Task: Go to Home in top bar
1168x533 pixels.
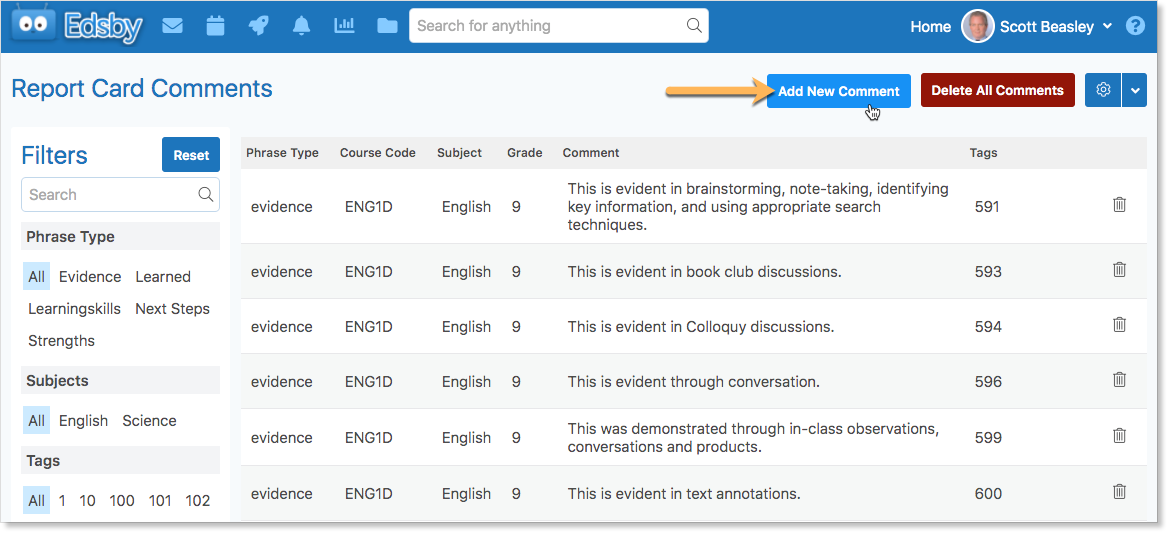Action: 930,27
